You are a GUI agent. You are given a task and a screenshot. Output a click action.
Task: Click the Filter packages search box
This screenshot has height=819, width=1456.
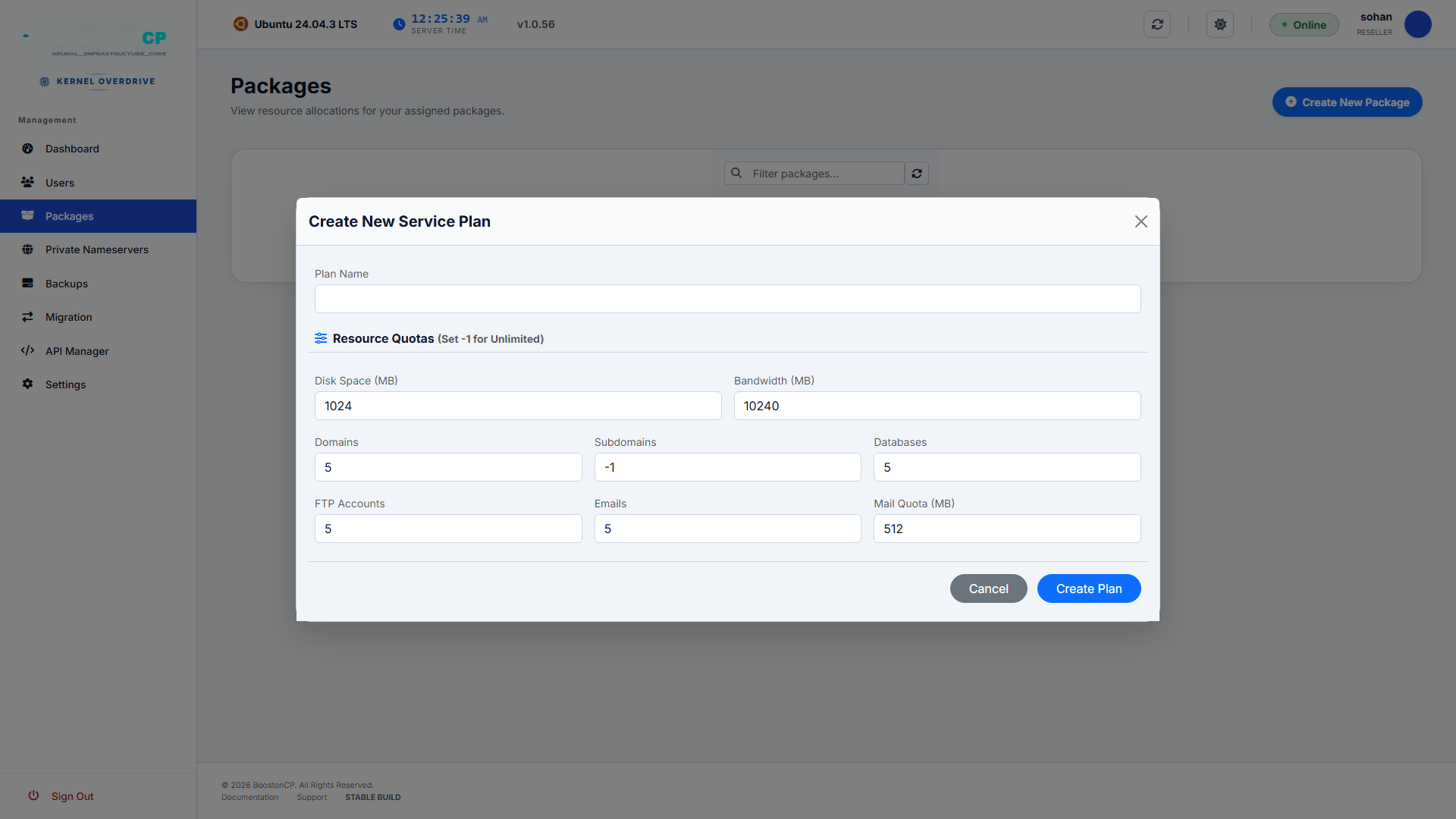click(814, 174)
